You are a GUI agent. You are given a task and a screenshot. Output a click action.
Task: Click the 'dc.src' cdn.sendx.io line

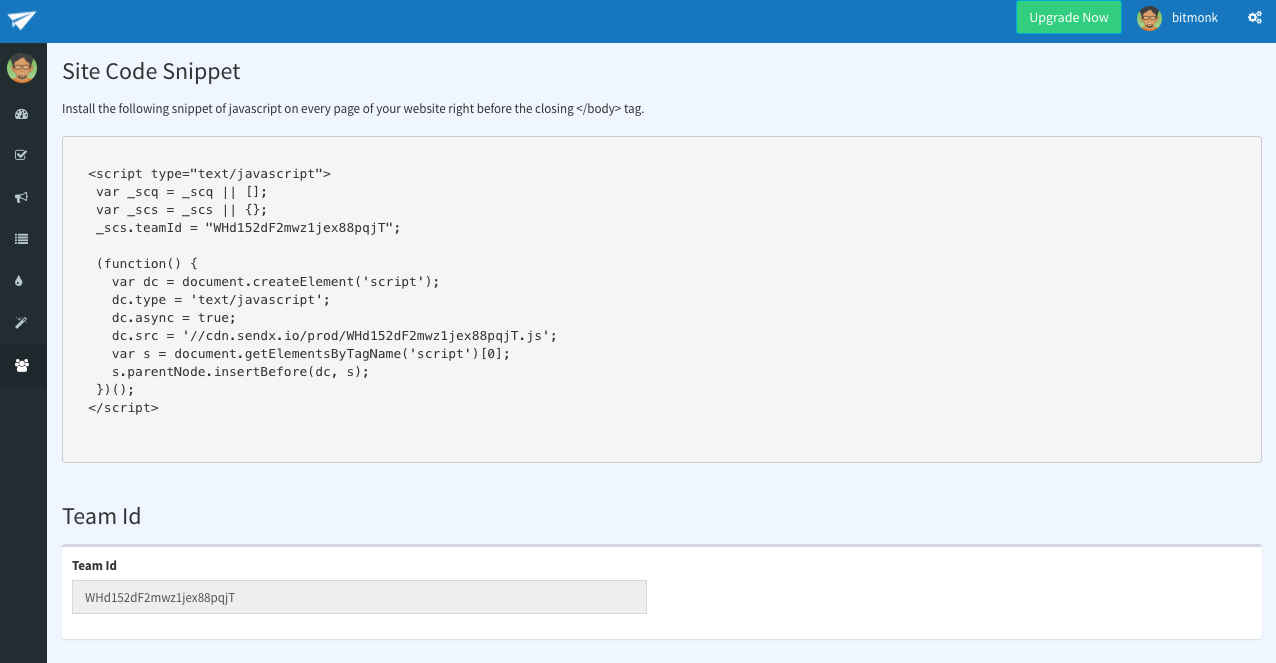tap(335, 336)
